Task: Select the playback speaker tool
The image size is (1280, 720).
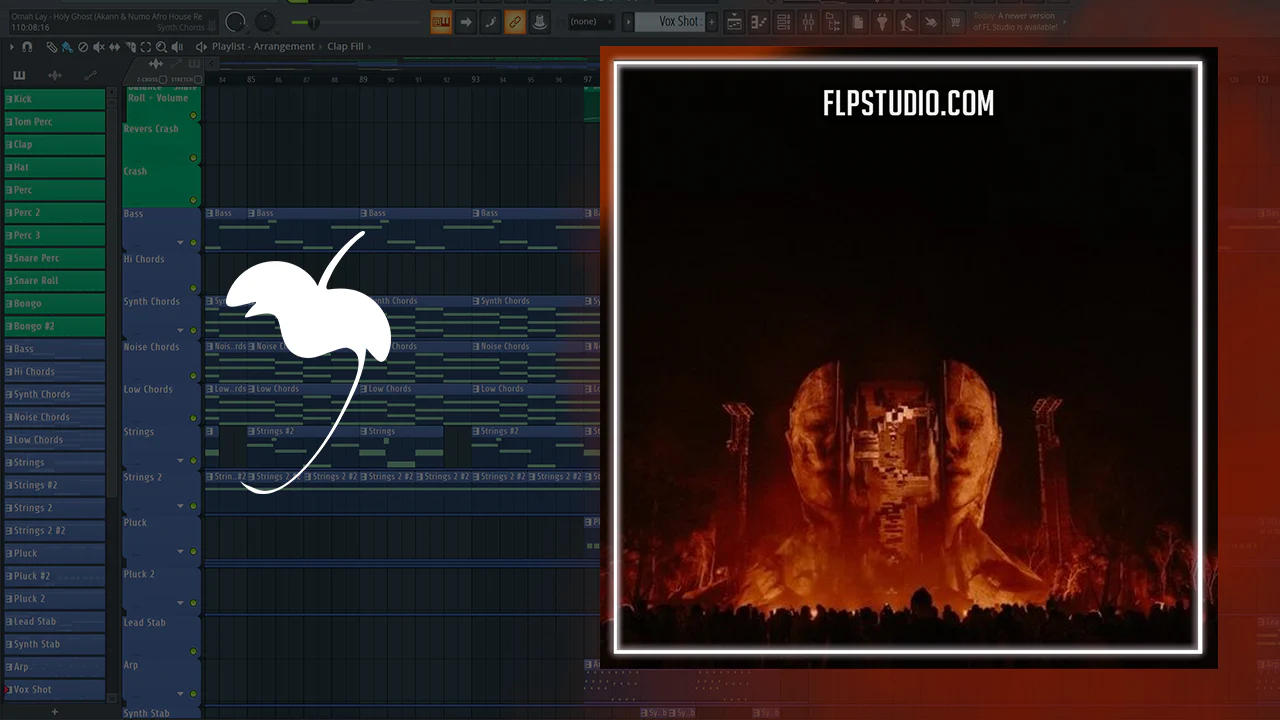Action: click(x=177, y=46)
